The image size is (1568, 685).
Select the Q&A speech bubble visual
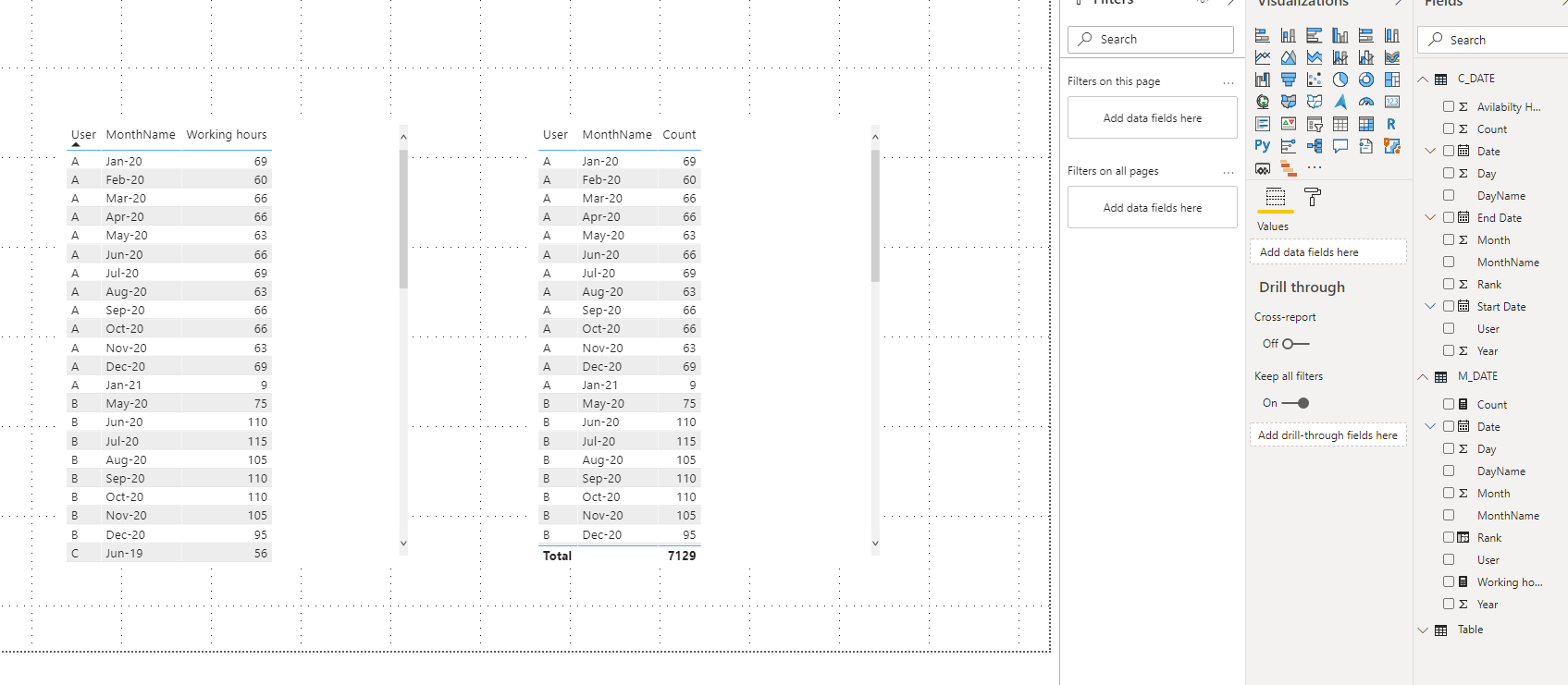coord(1340,146)
